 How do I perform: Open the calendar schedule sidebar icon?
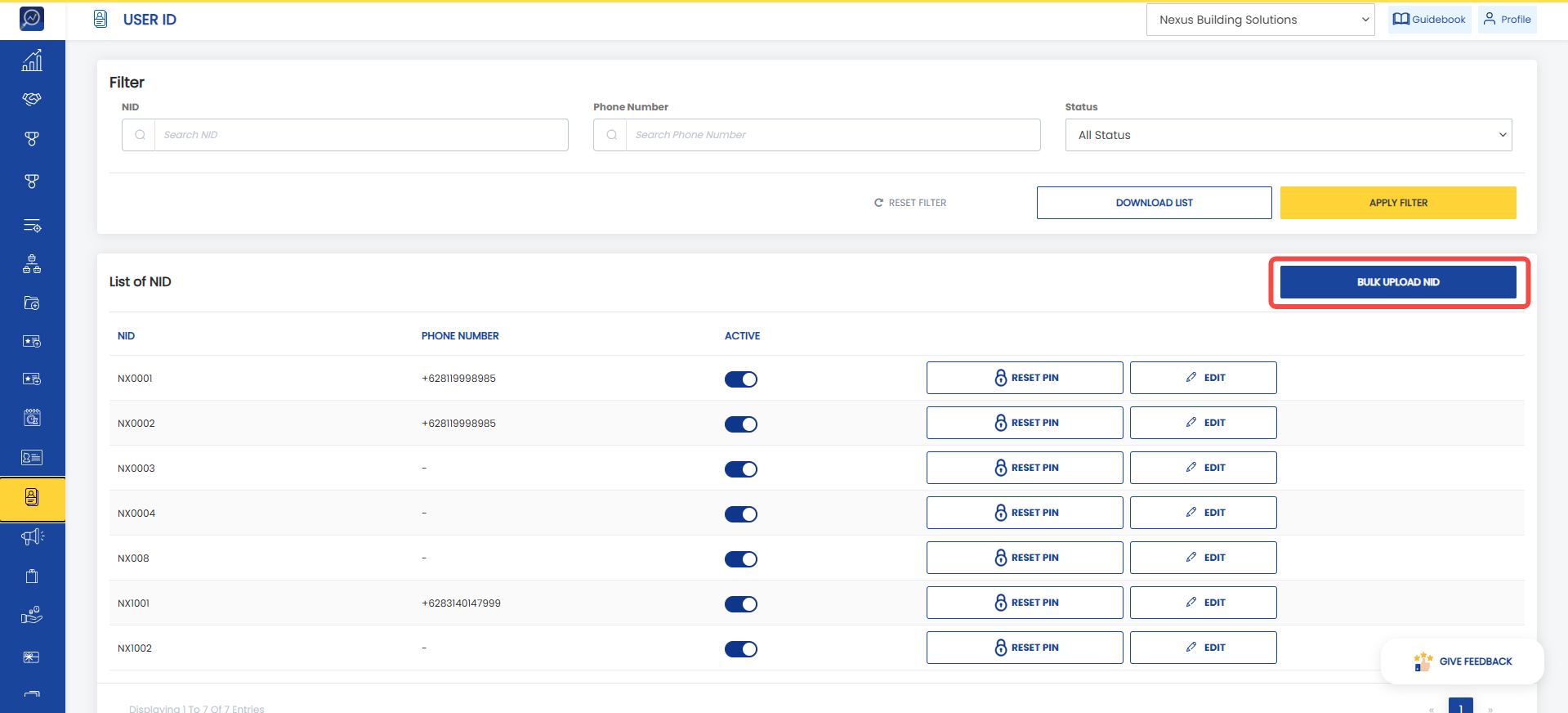coord(32,418)
